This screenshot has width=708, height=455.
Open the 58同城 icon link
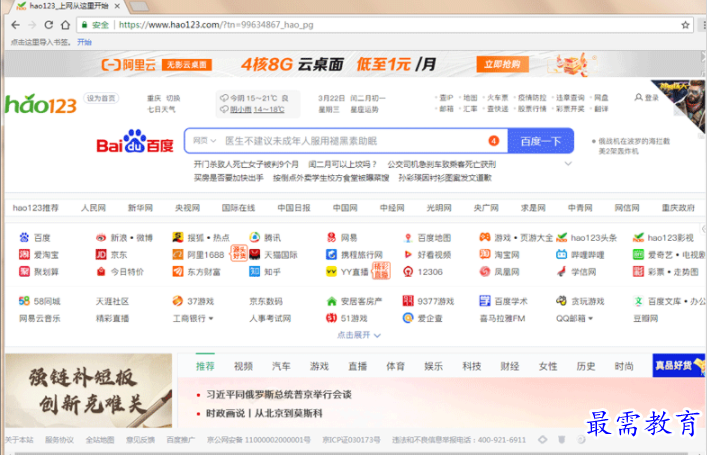point(24,301)
